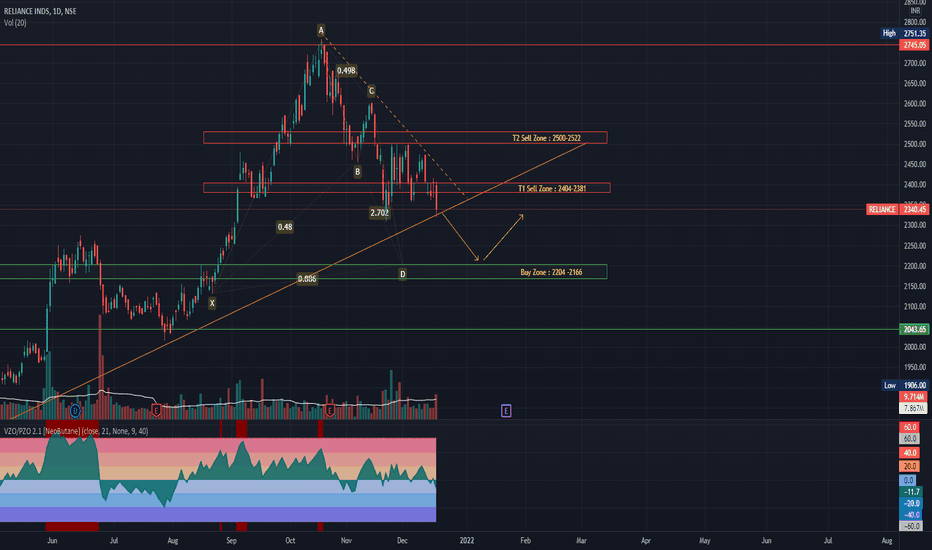The image size is (932, 550).
Task: Select the 0.886 ratio label
Action: click(307, 278)
